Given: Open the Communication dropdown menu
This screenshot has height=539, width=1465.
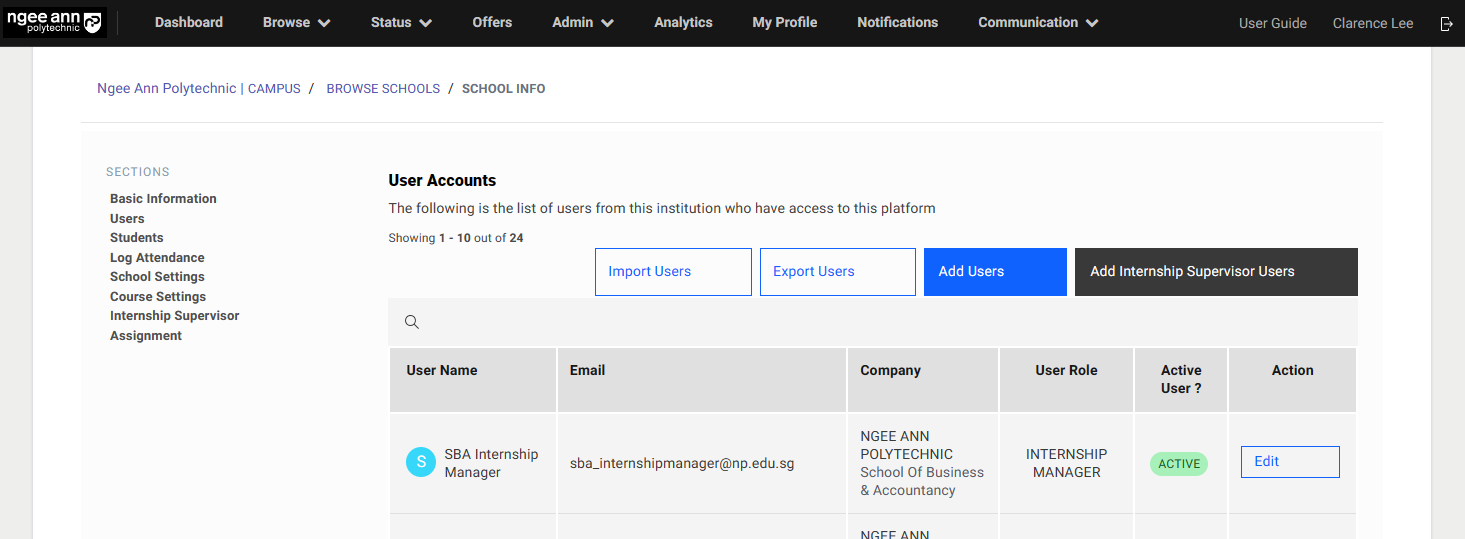Looking at the screenshot, I should coord(1038,23).
